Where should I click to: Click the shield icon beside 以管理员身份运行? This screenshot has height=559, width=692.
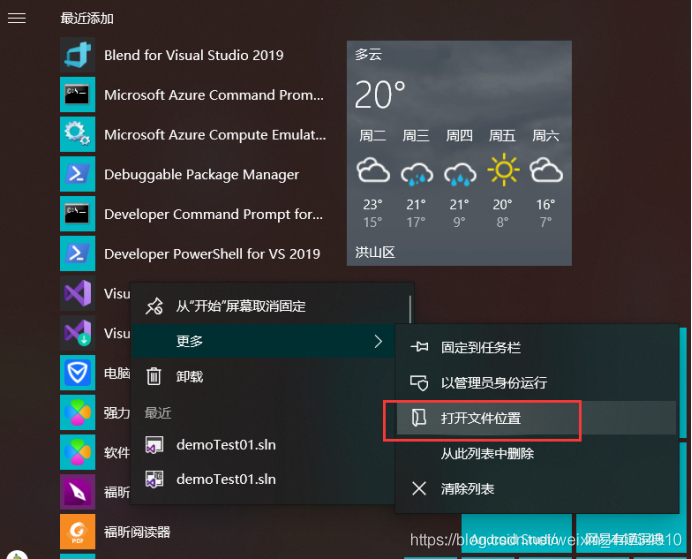pos(419,383)
